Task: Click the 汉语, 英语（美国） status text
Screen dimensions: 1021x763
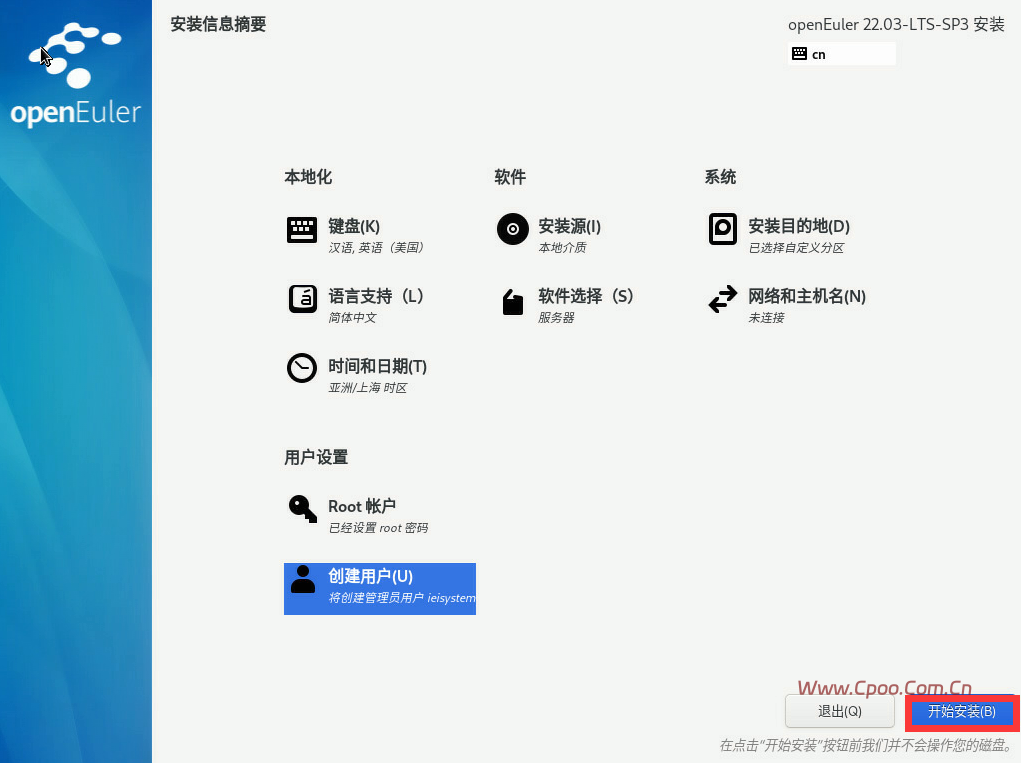Action: [376, 247]
